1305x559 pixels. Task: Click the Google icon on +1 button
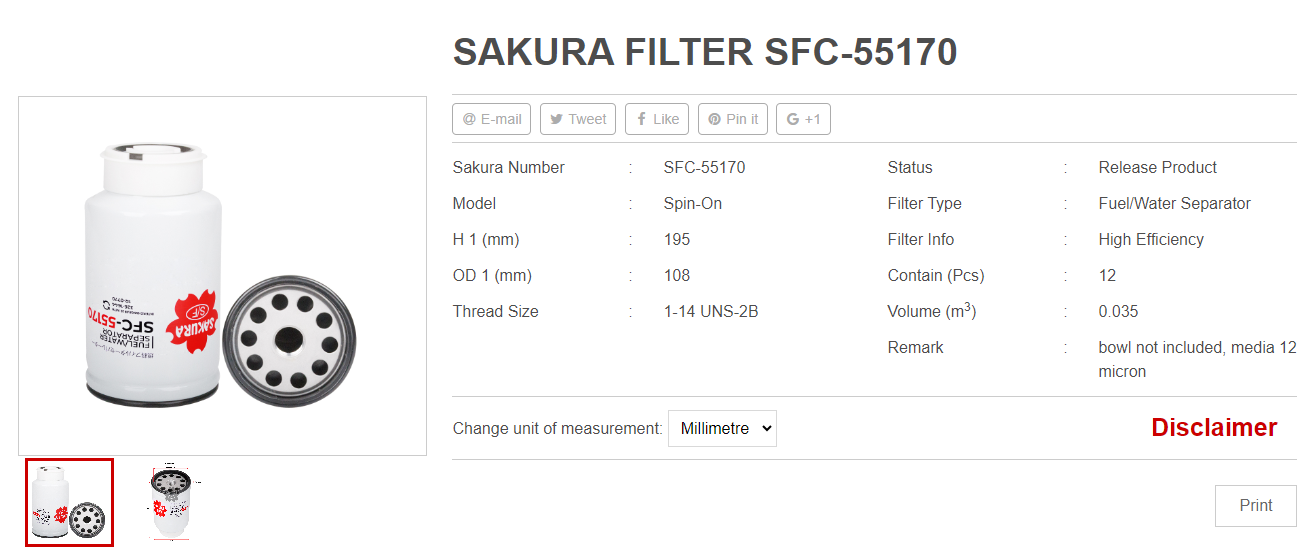click(x=793, y=119)
